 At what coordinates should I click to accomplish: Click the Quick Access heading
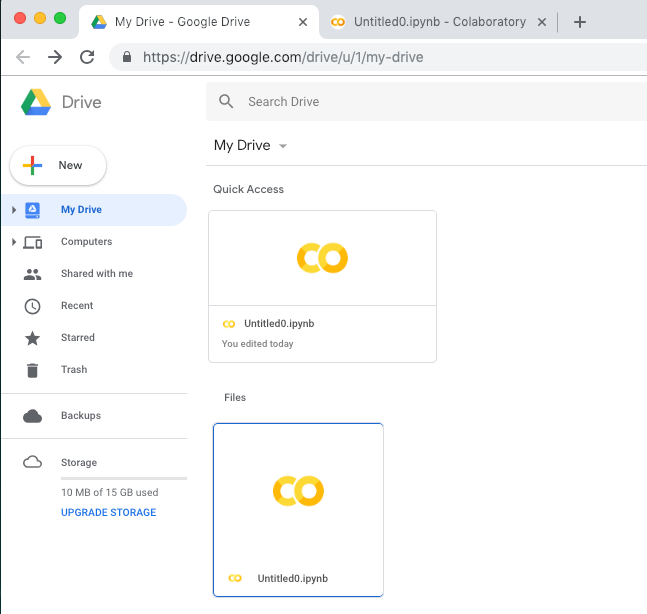tap(248, 189)
